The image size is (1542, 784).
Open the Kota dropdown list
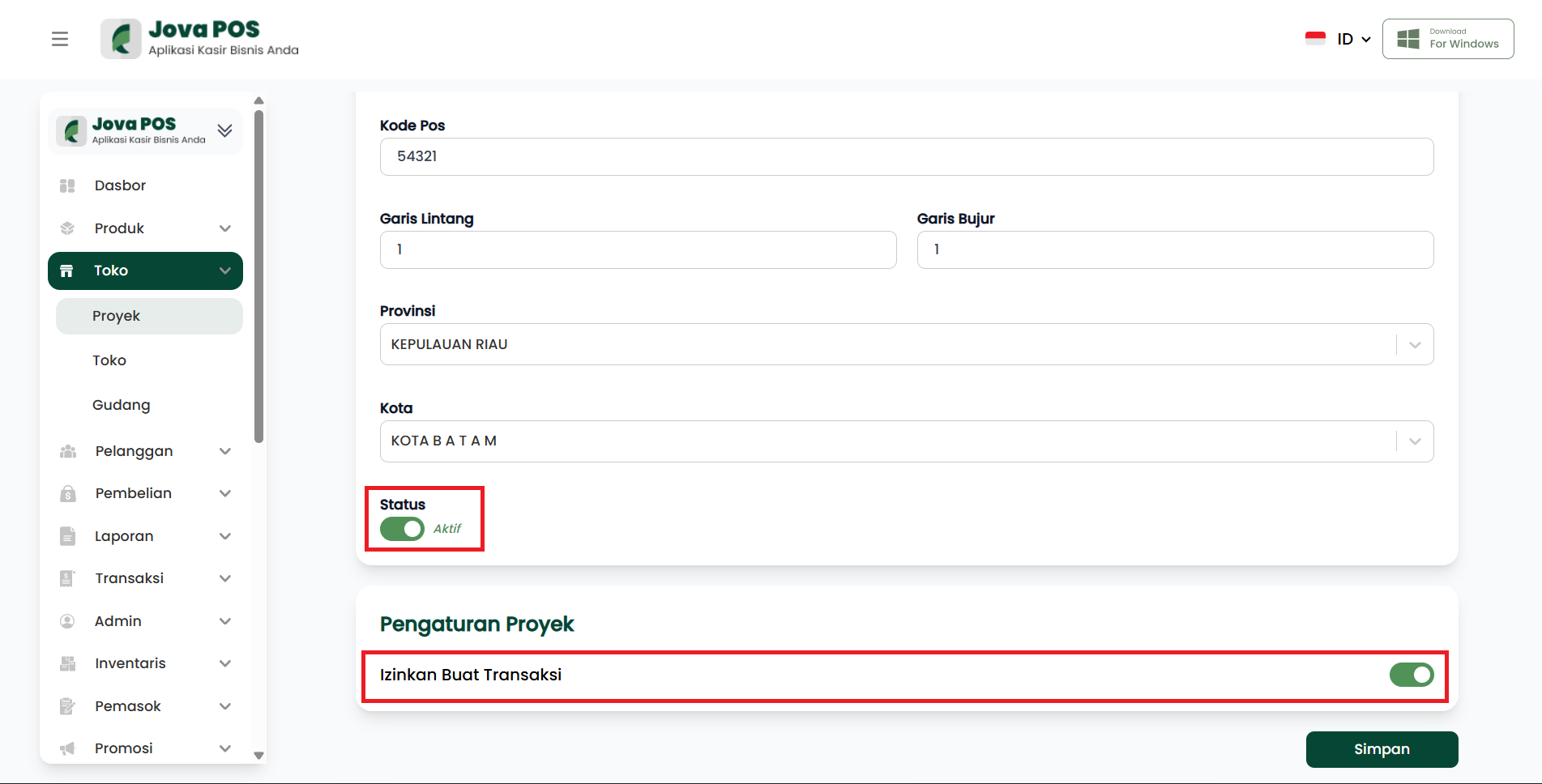[x=1414, y=441]
